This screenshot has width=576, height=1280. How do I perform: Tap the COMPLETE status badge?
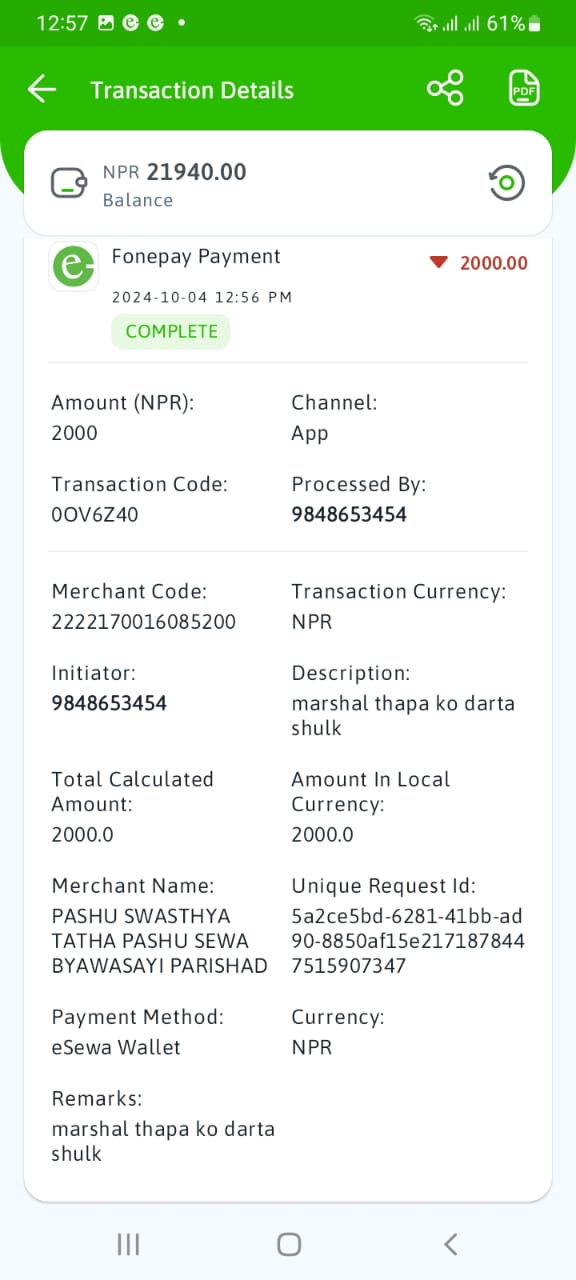[x=171, y=332]
